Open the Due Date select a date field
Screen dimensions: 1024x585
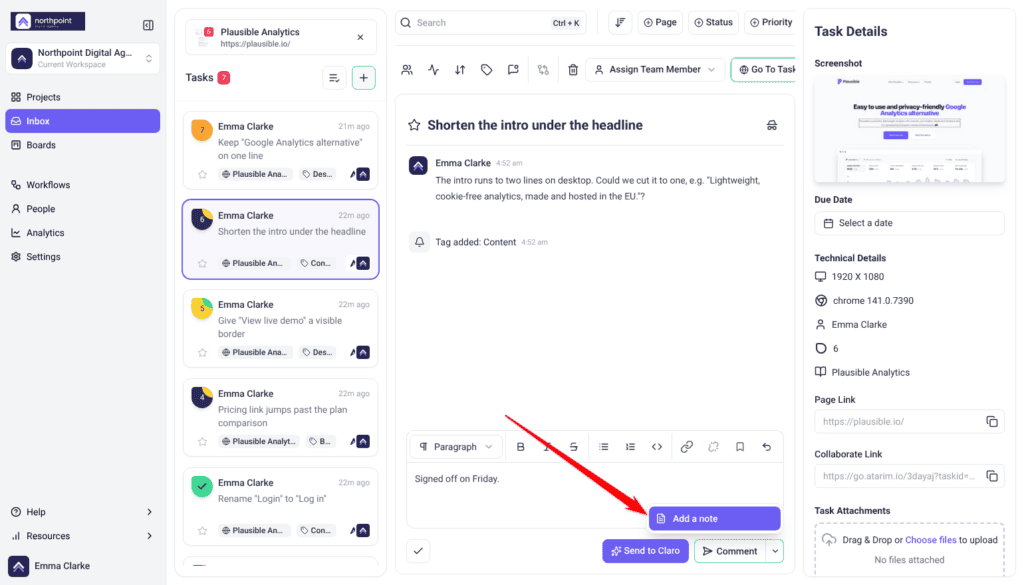(910, 223)
